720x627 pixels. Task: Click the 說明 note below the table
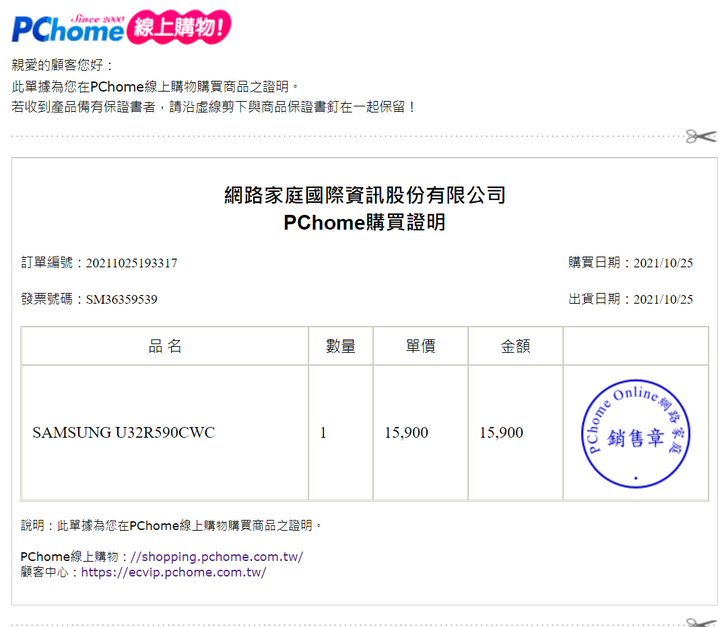[x=171, y=525]
